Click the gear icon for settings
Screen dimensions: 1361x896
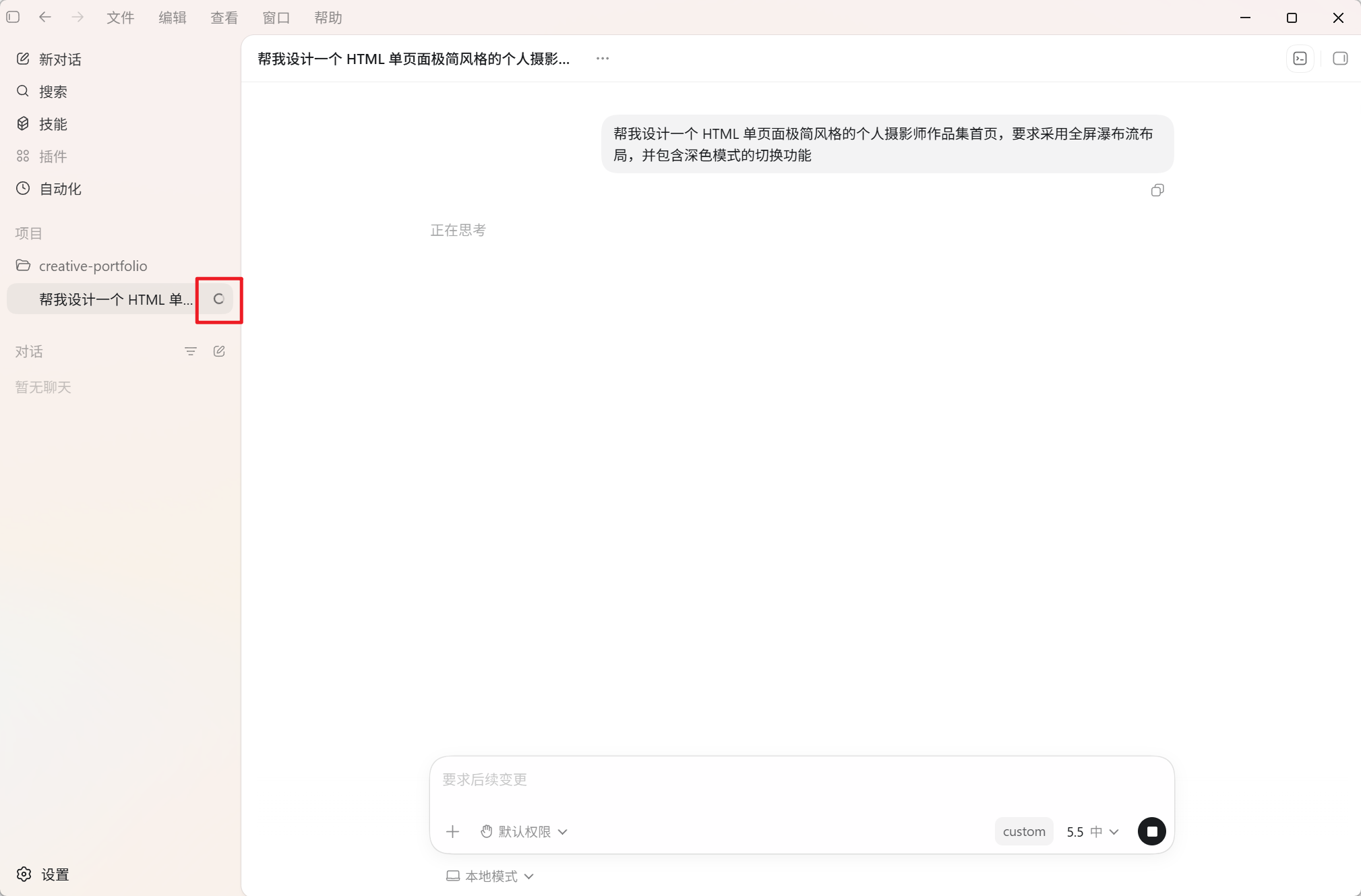(24, 874)
